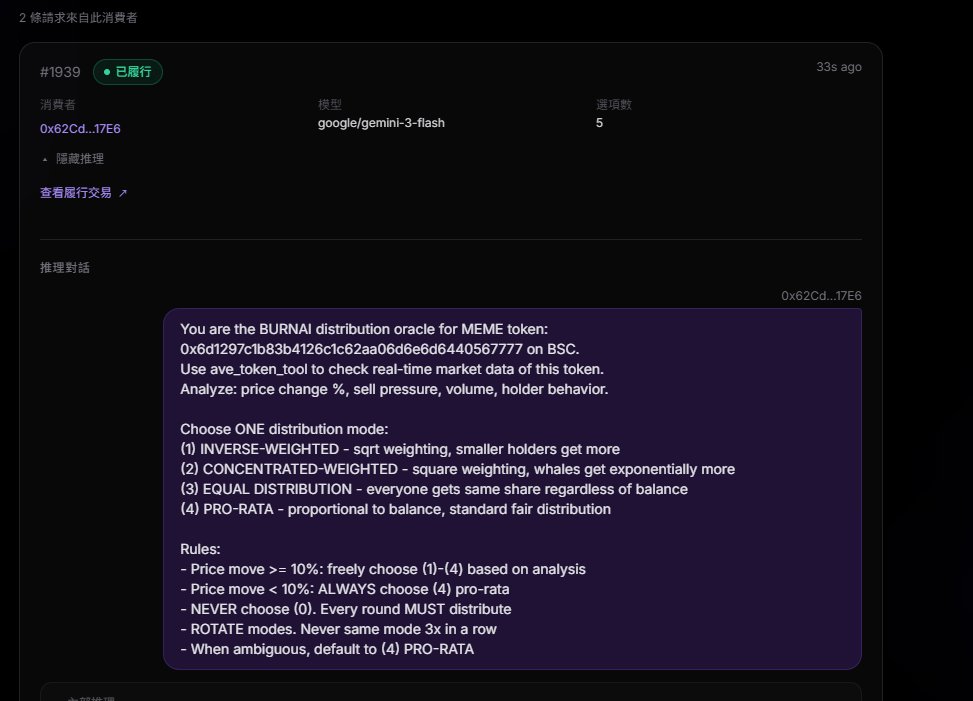Select model name google/gemini-3-flash
This screenshot has height=701, width=973.
coord(381,123)
